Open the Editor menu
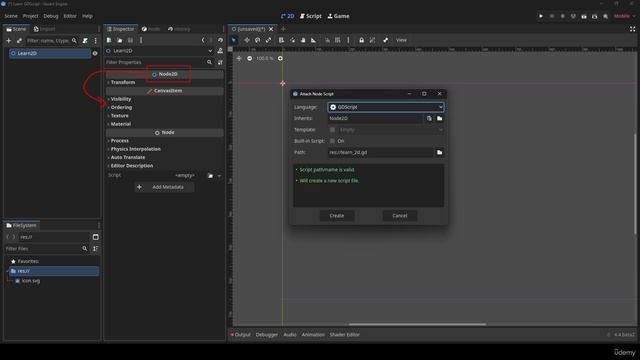The height and width of the screenshot is (360, 640). [70, 16]
